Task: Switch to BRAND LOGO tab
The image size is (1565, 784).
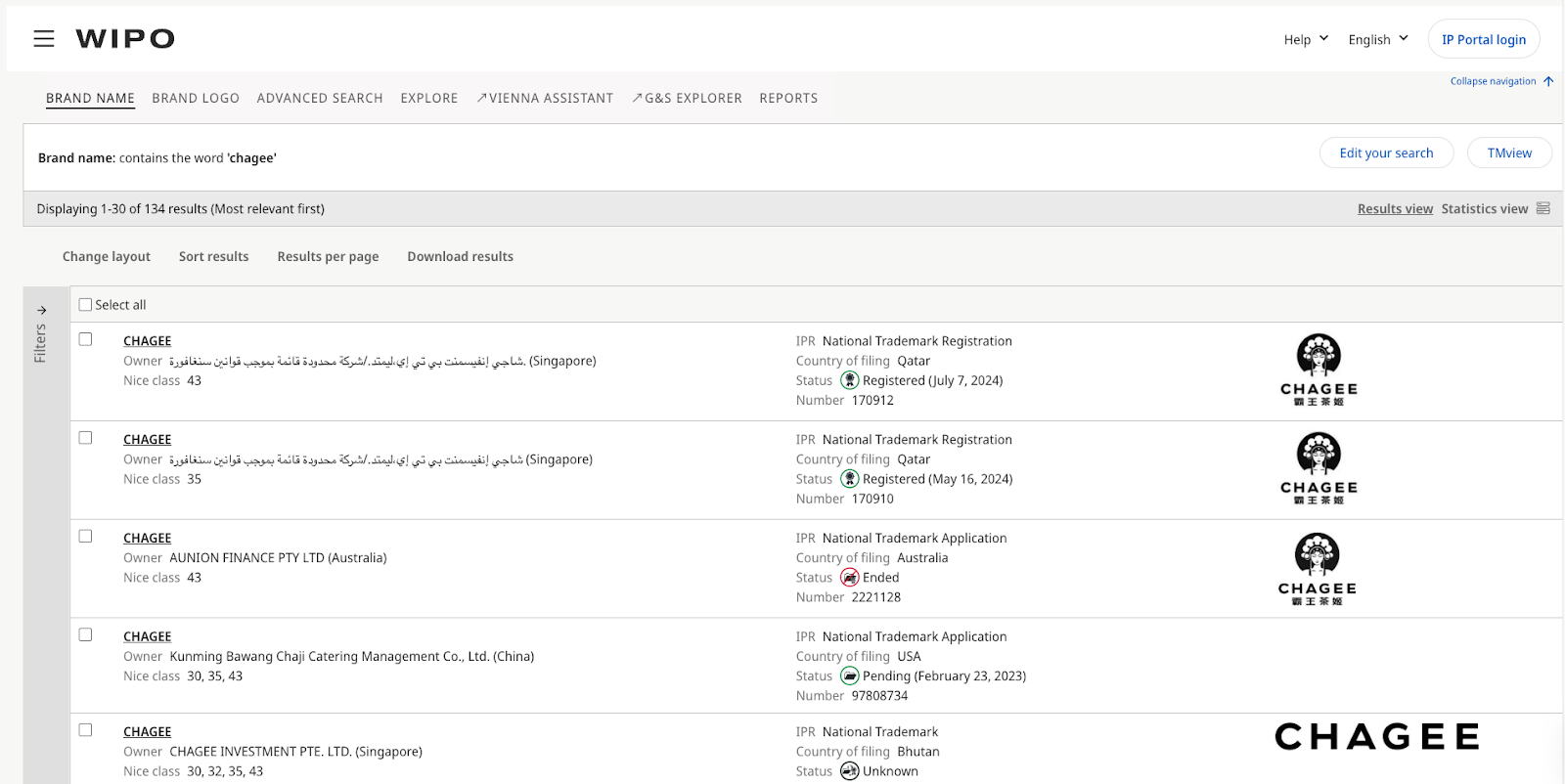Action: tap(196, 98)
